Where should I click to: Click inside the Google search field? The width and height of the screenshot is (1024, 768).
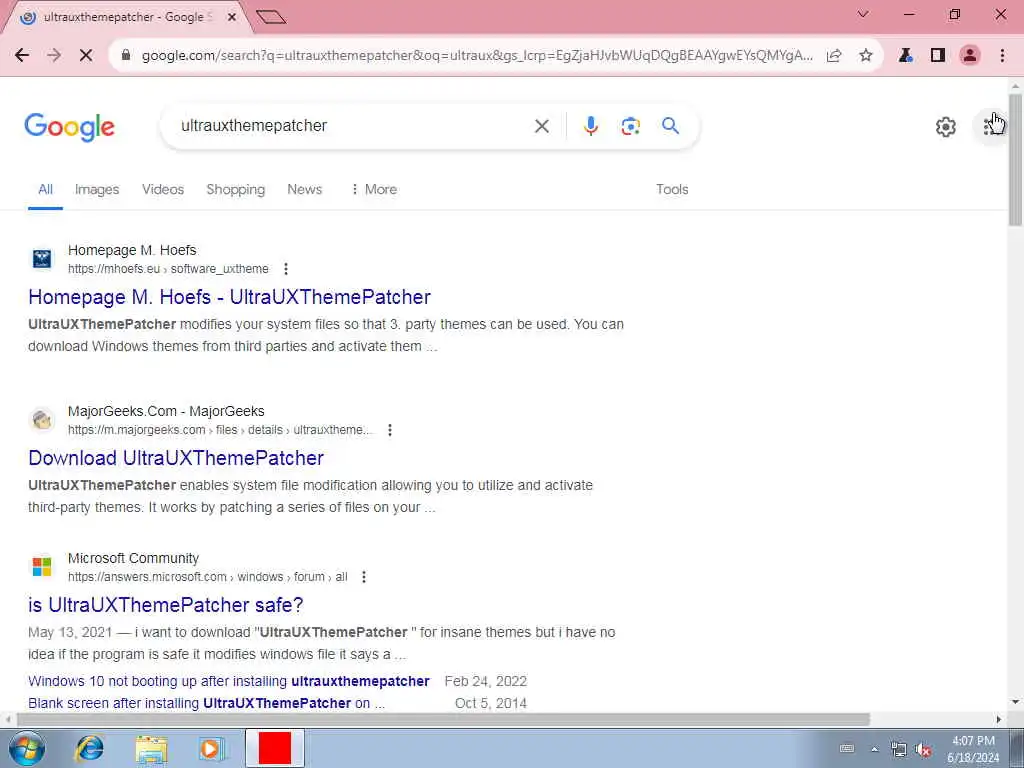click(353, 125)
